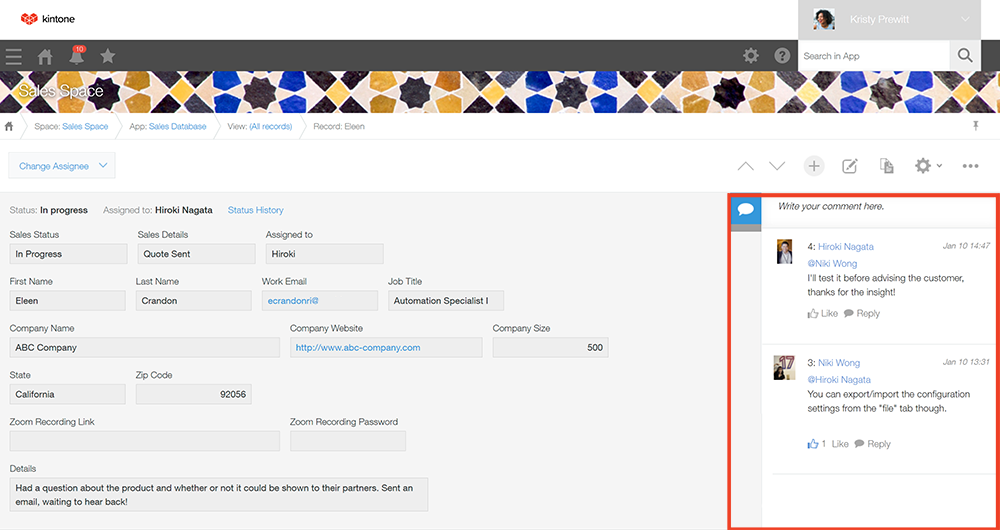Toggle the comments panel speech bubble
The height and width of the screenshot is (530, 1000).
click(746, 210)
